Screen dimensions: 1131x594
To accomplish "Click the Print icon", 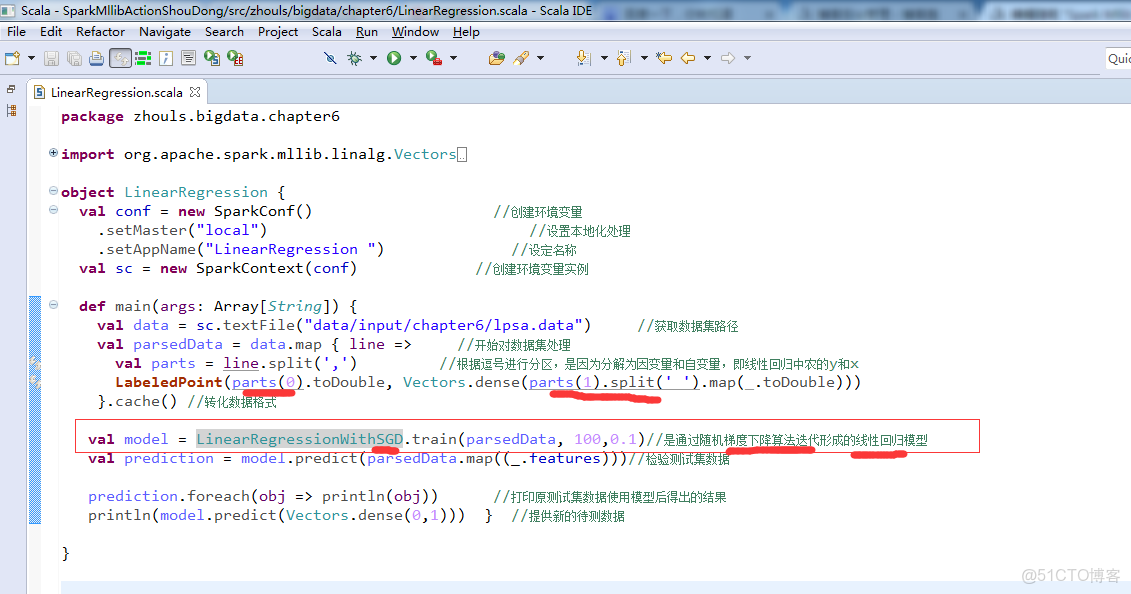I will click(97, 58).
